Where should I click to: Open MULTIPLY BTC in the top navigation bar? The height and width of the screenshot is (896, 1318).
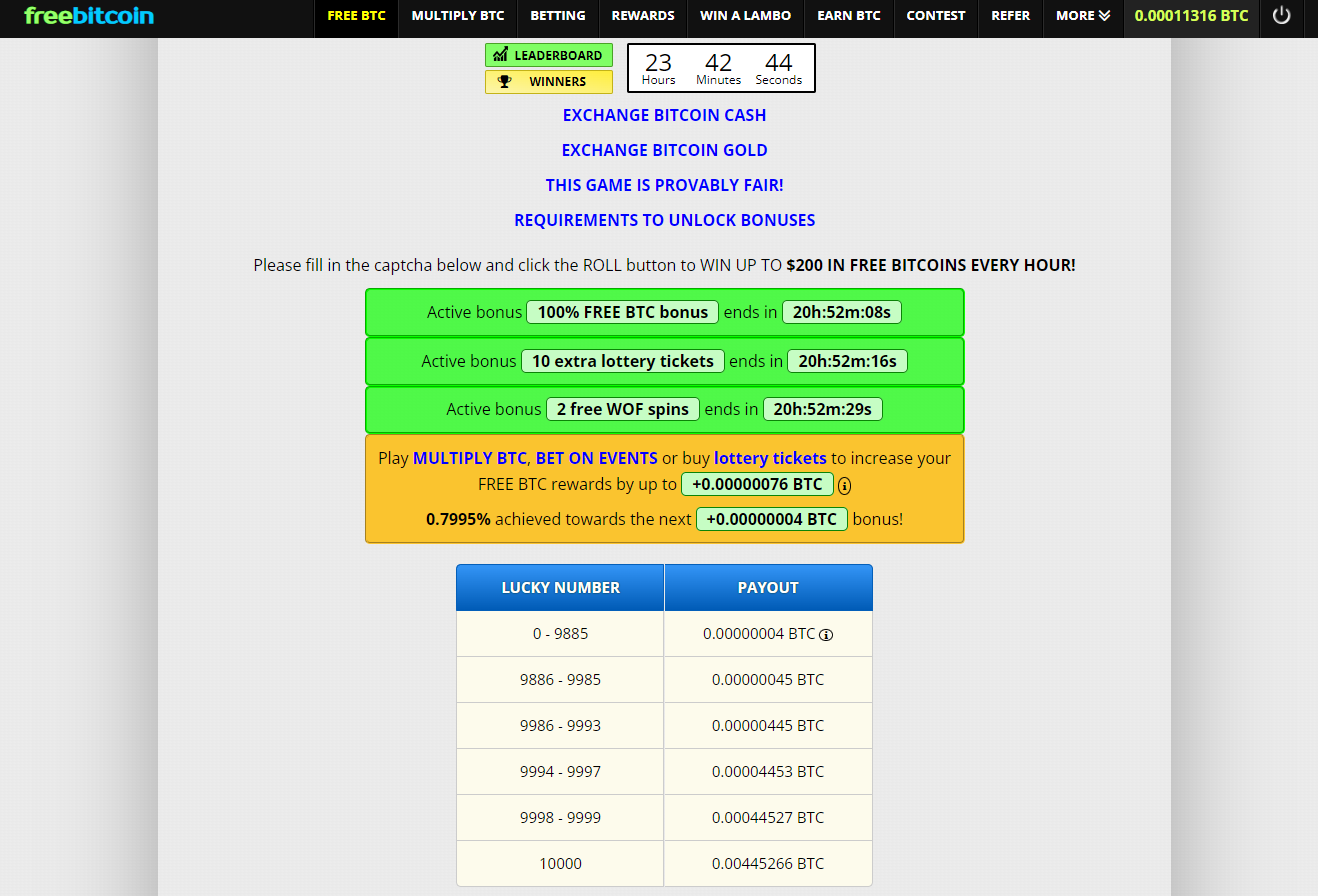pos(458,16)
